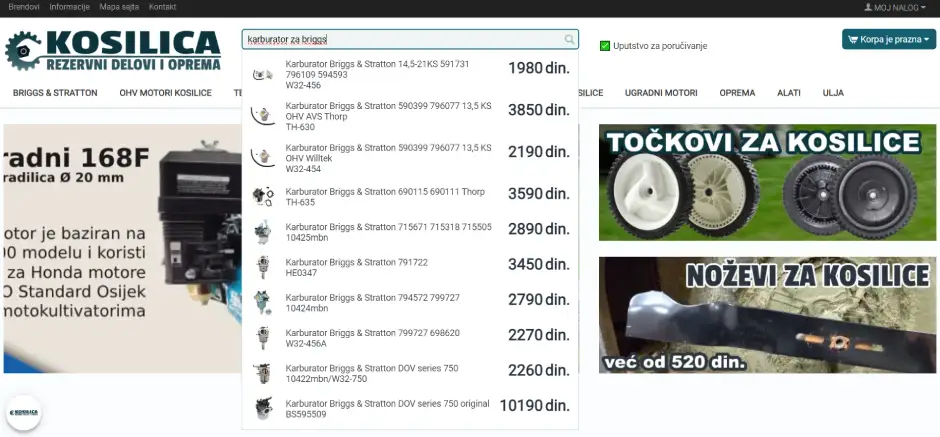Select result Karburator 13,5 KS OHV AVS Thorp
The height and width of the screenshot is (437, 940).
pos(388,111)
